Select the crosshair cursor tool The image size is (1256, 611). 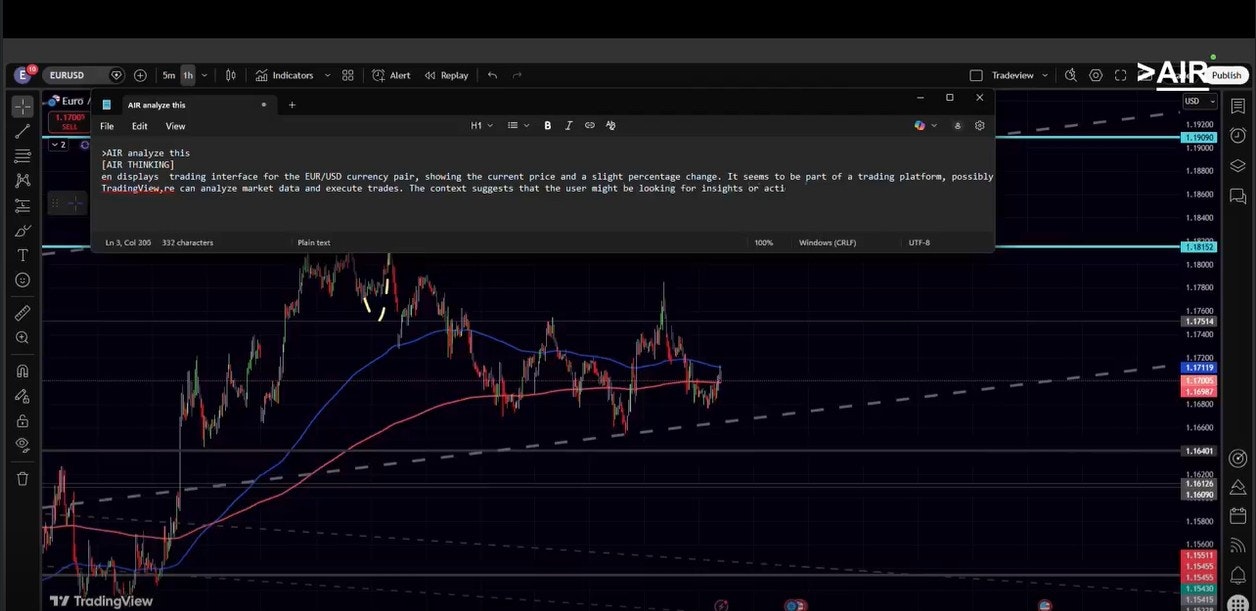coord(22,106)
